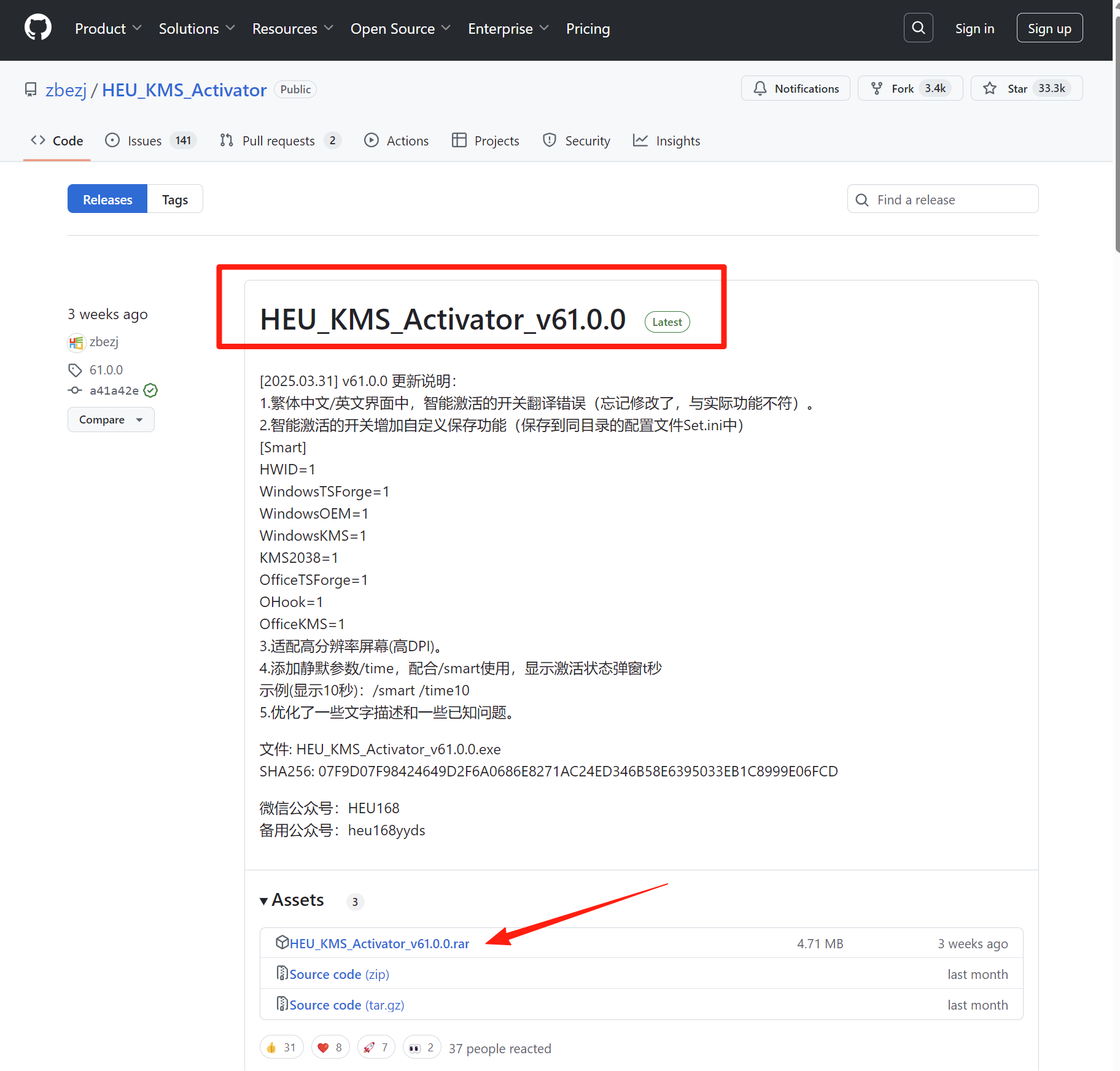
Task: Download HEU_KMS_Activator_v61.0.0.rar asset
Action: click(x=379, y=943)
